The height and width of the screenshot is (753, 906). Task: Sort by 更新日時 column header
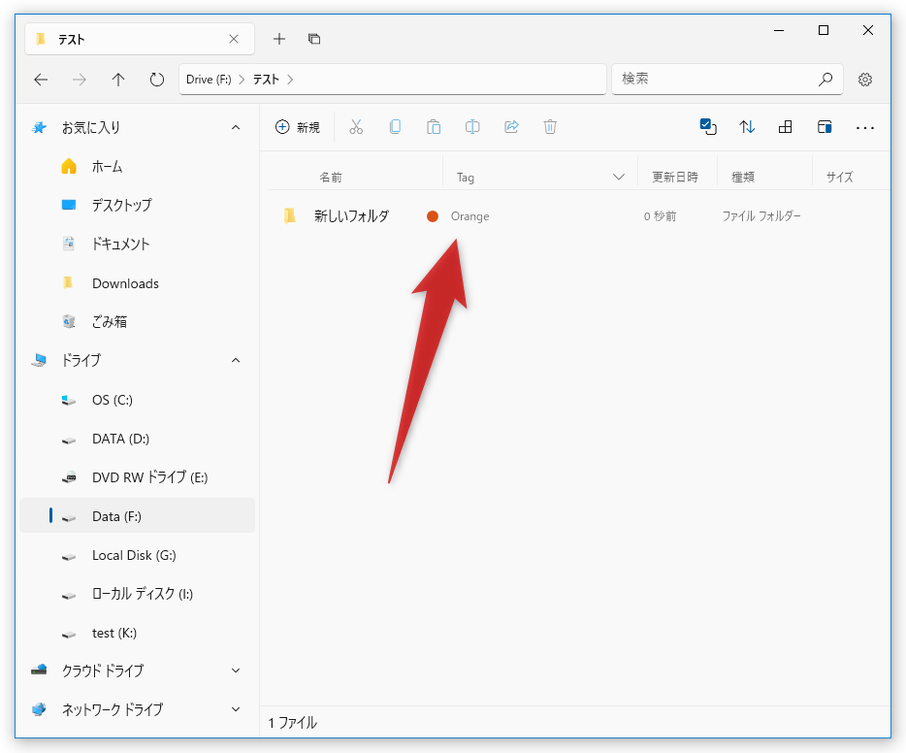pos(675,177)
